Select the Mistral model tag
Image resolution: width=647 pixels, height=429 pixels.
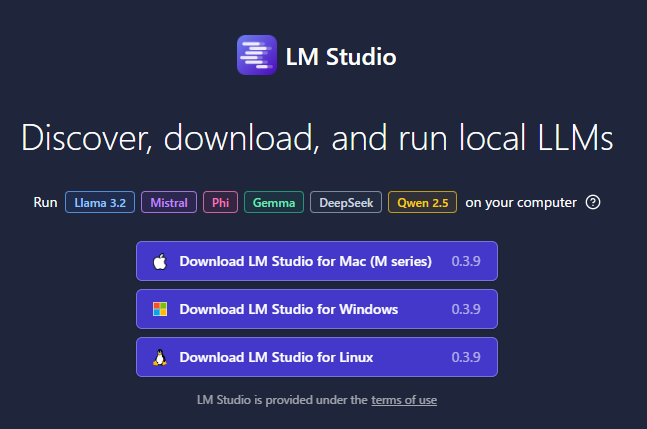169,202
